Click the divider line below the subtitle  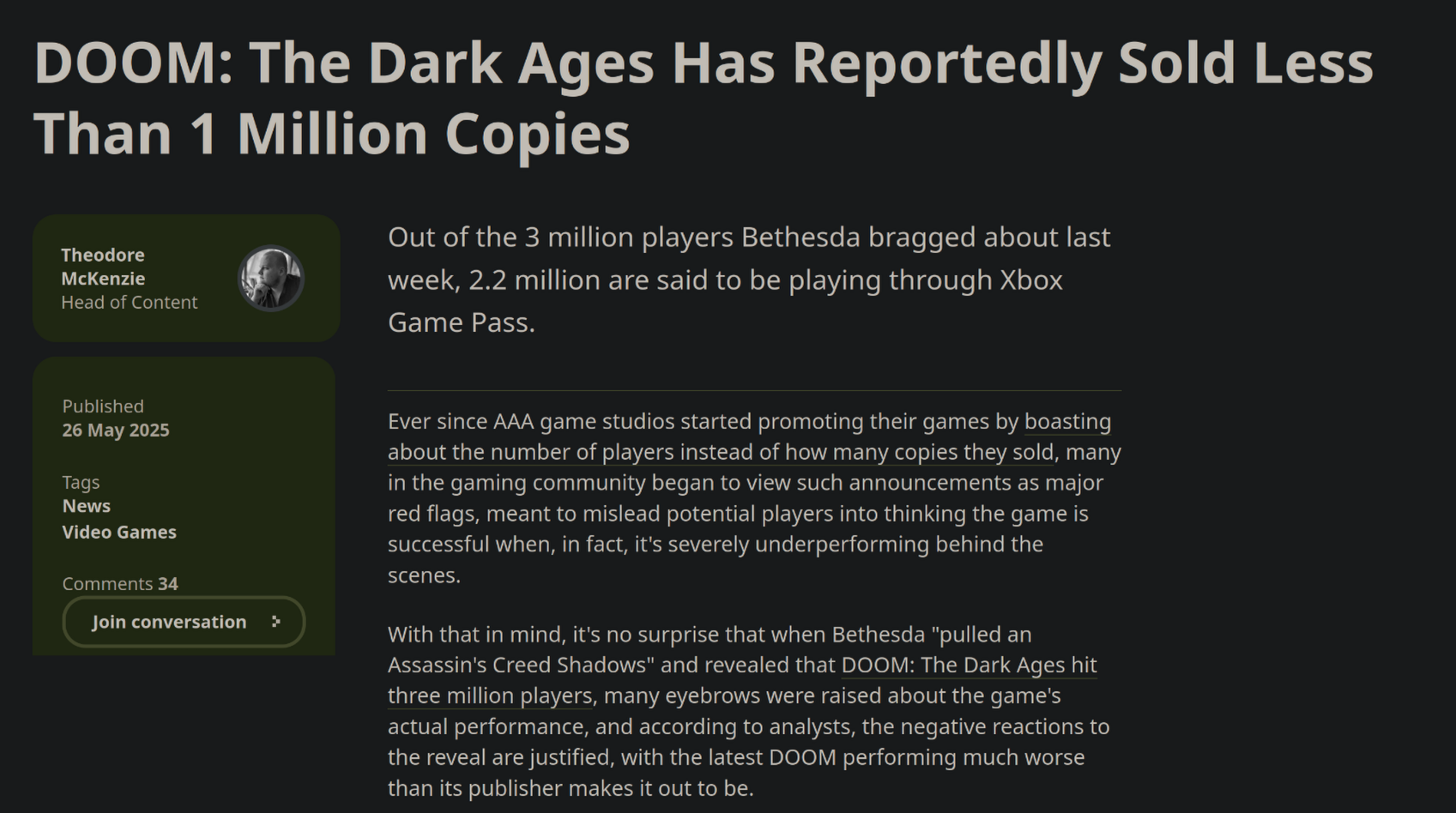tap(754, 390)
